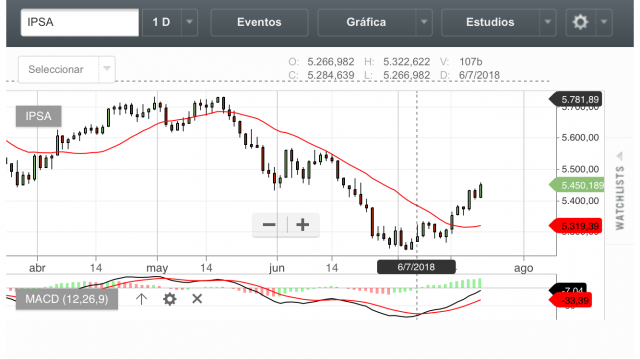
Task: Expand the Gráfica dropdown arrow
Action: [424, 22]
